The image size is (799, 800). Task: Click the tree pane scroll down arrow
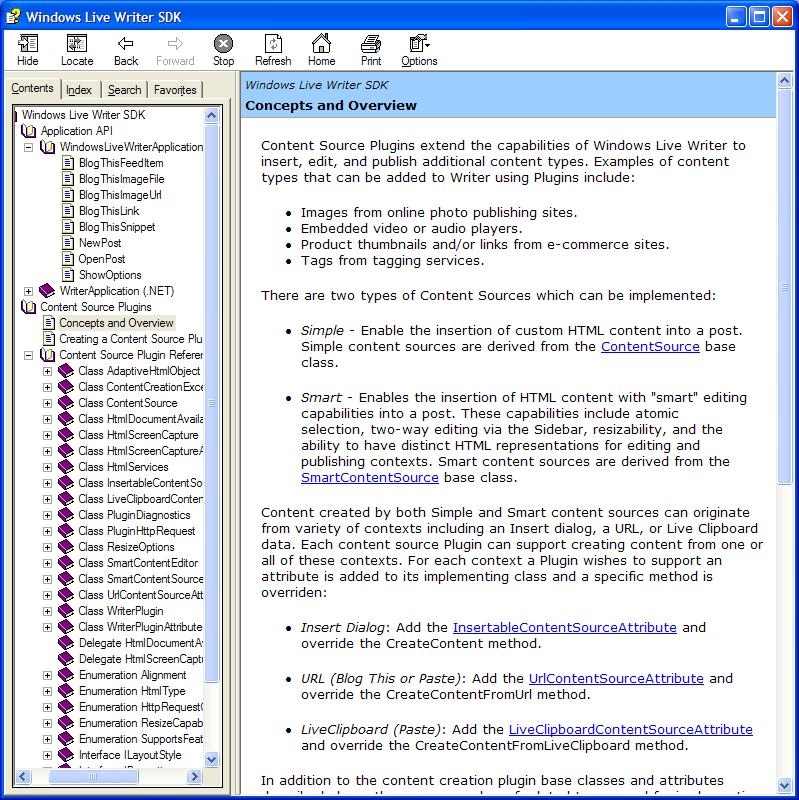(x=211, y=759)
